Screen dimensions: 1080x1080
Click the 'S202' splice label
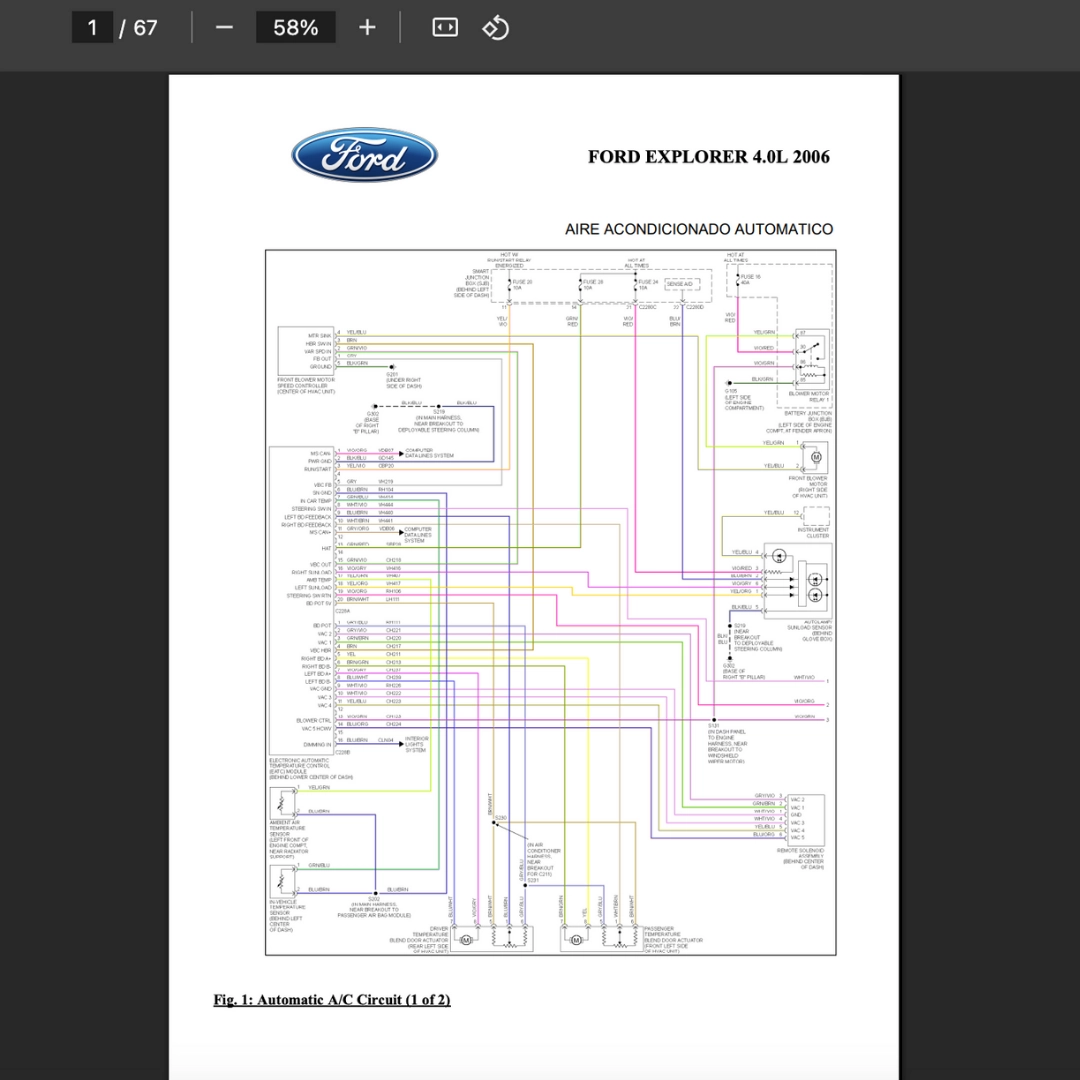coord(374,899)
